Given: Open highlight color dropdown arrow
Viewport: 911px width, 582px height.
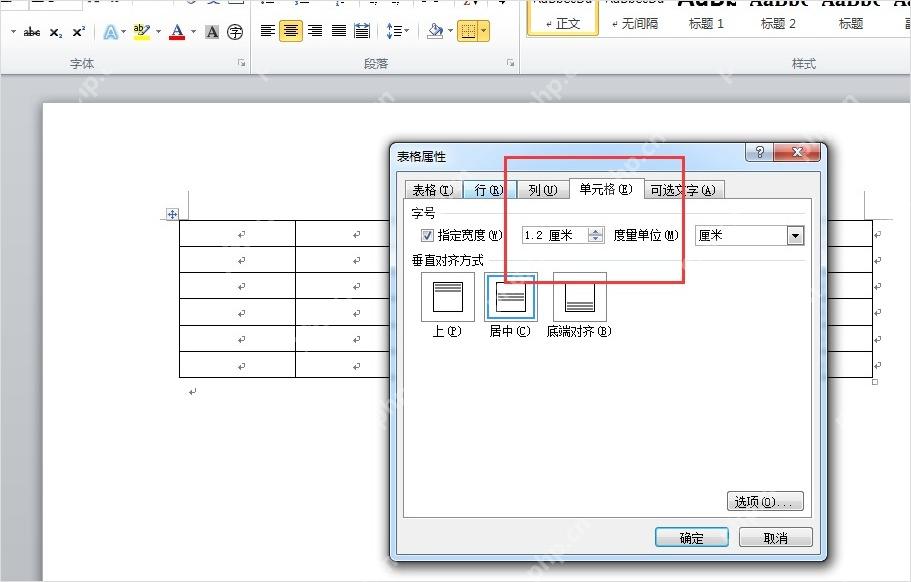Looking at the screenshot, I should [158, 32].
